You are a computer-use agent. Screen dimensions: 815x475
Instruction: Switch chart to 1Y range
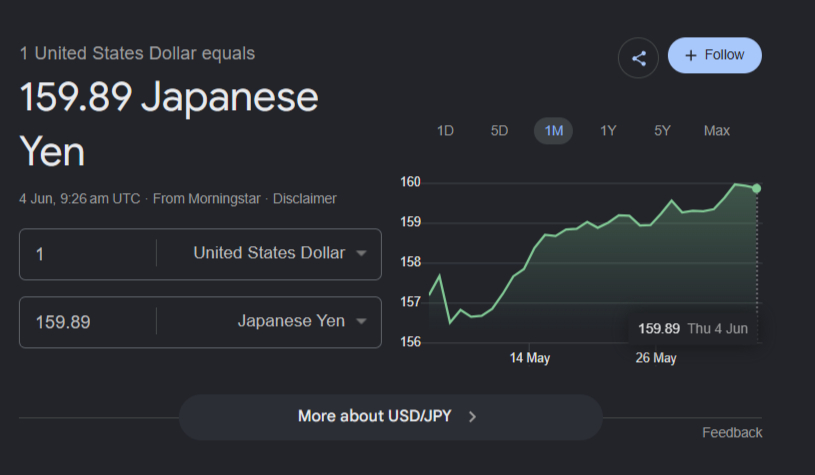(x=608, y=130)
